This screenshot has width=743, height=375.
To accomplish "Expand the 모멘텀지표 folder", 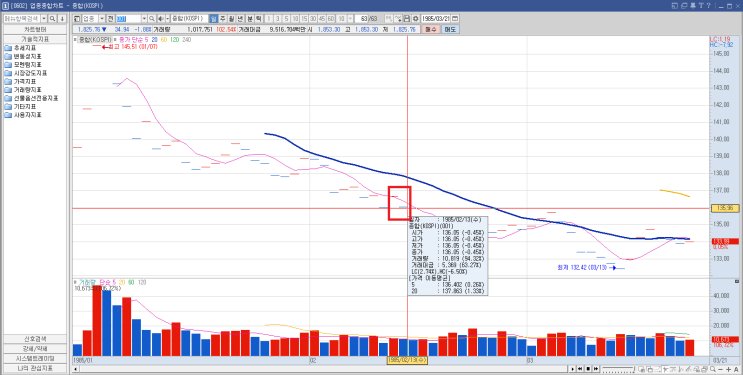I will [23, 65].
